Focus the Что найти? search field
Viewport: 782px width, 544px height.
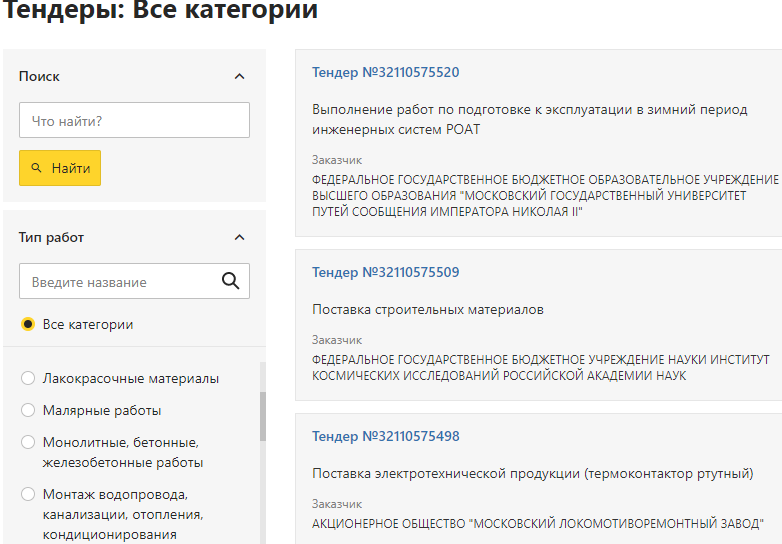point(134,120)
